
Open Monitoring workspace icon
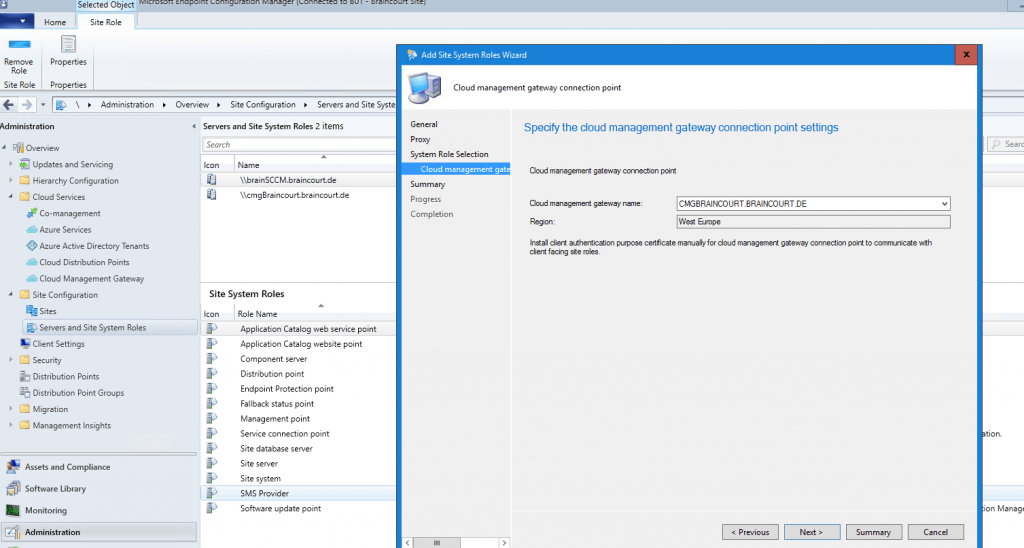click(13, 510)
